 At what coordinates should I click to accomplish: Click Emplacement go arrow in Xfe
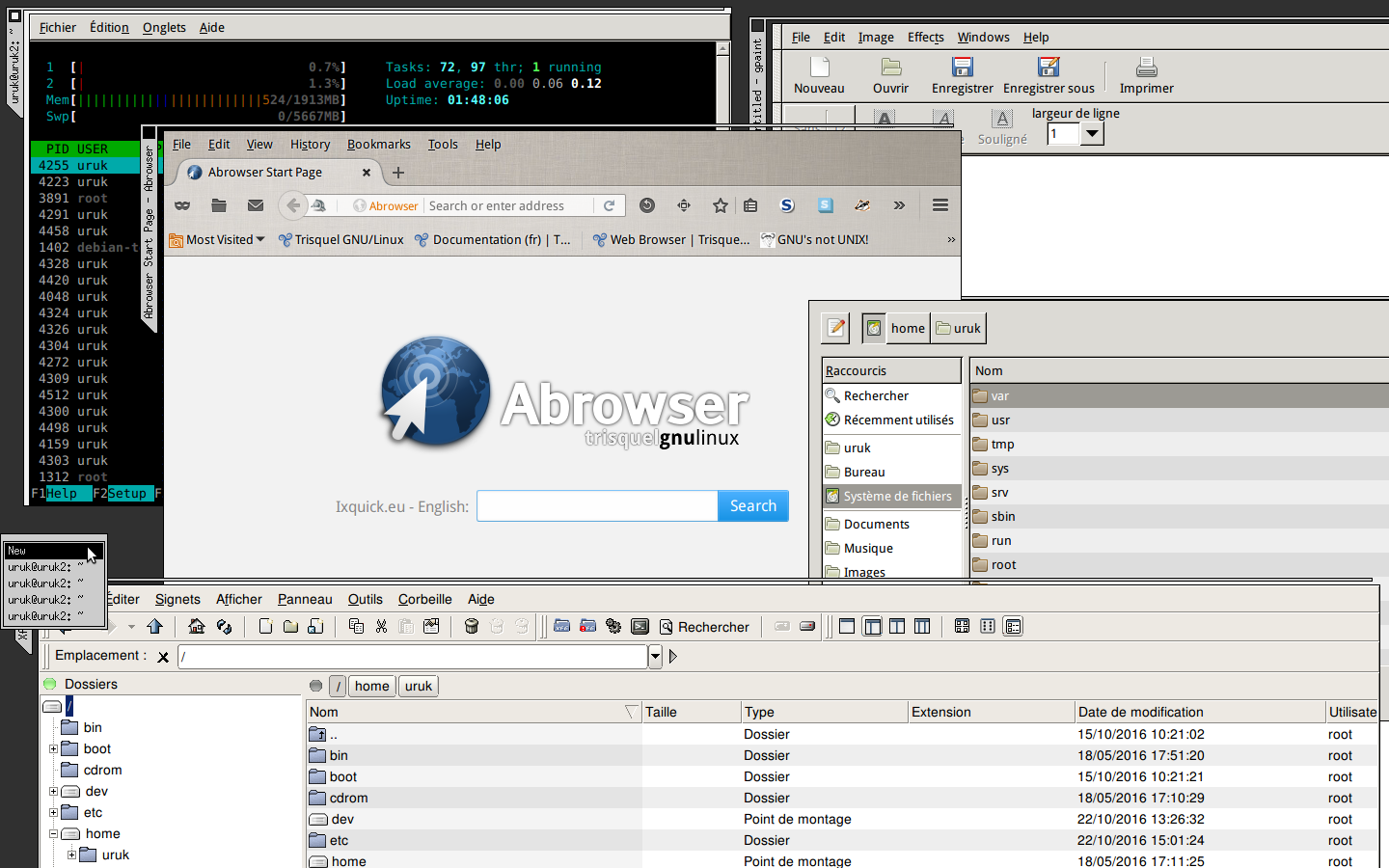pos(673,657)
